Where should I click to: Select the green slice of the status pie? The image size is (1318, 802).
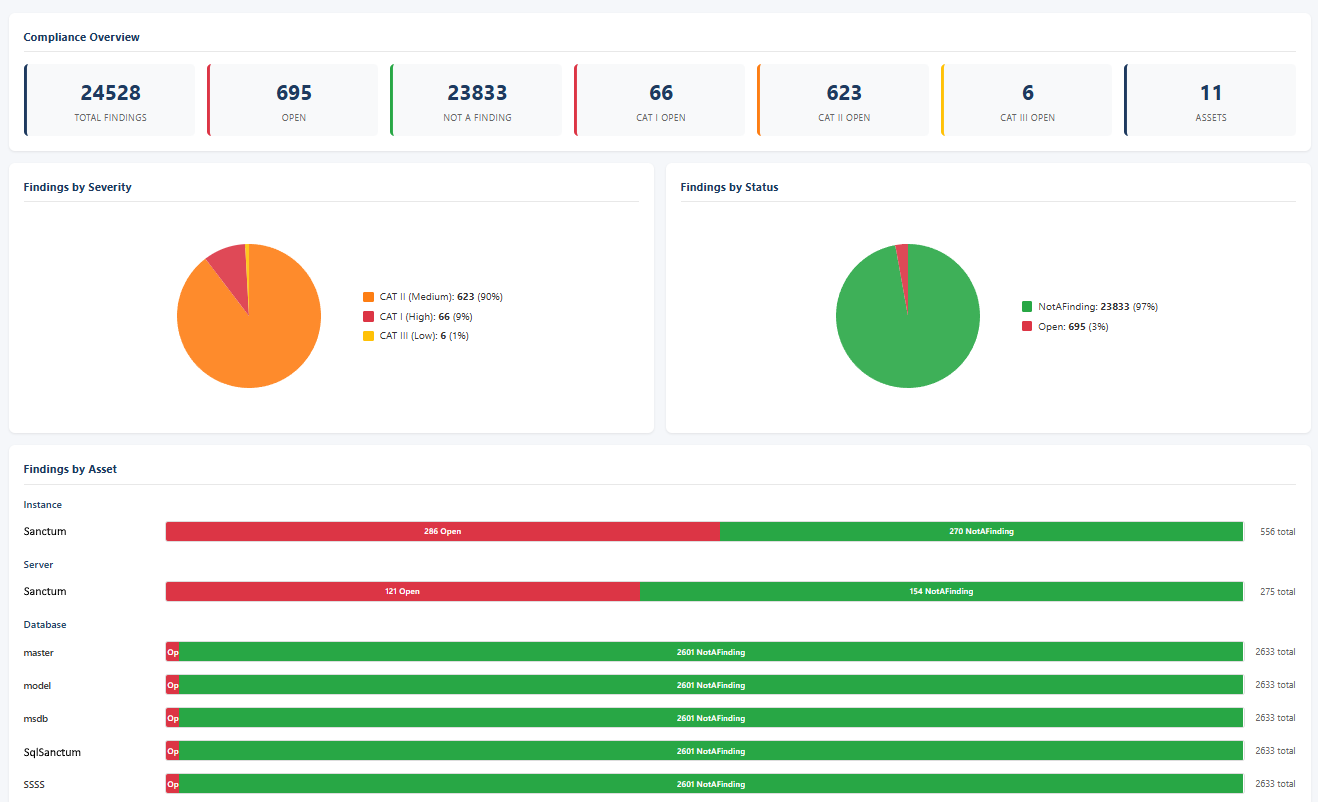click(x=910, y=330)
